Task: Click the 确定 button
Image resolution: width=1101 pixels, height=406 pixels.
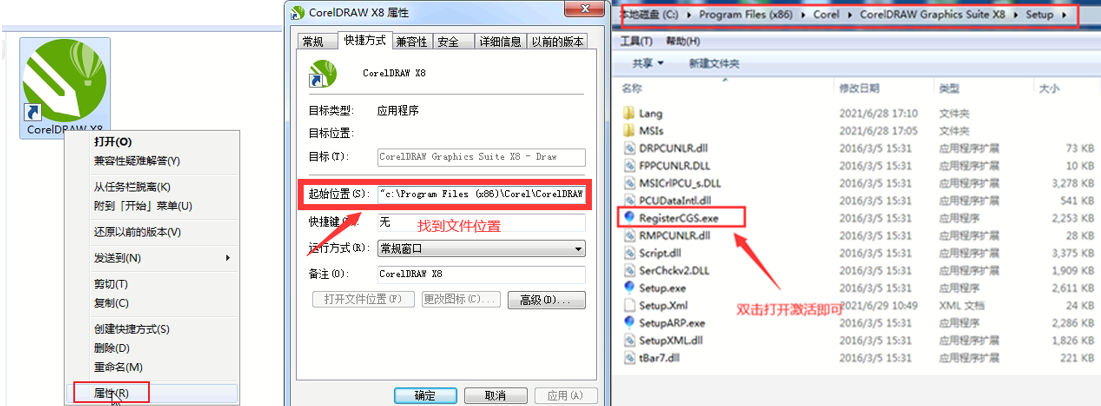Action: pyautogui.click(x=426, y=395)
